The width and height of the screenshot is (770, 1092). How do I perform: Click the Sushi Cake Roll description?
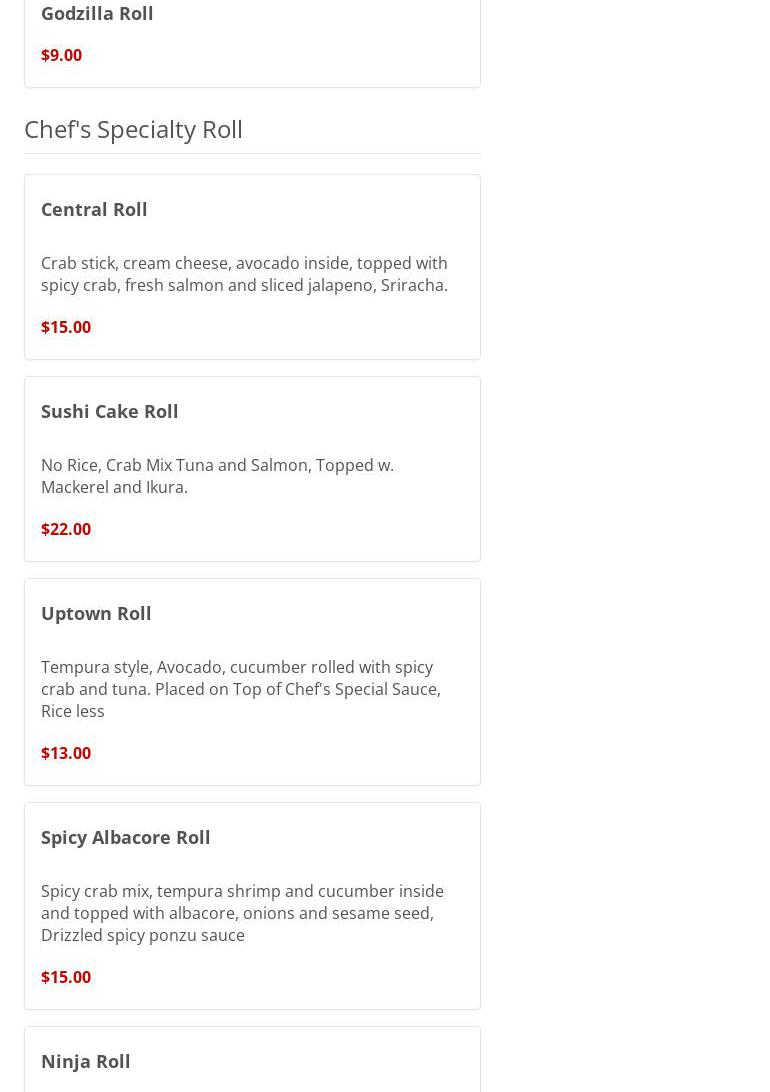217,476
